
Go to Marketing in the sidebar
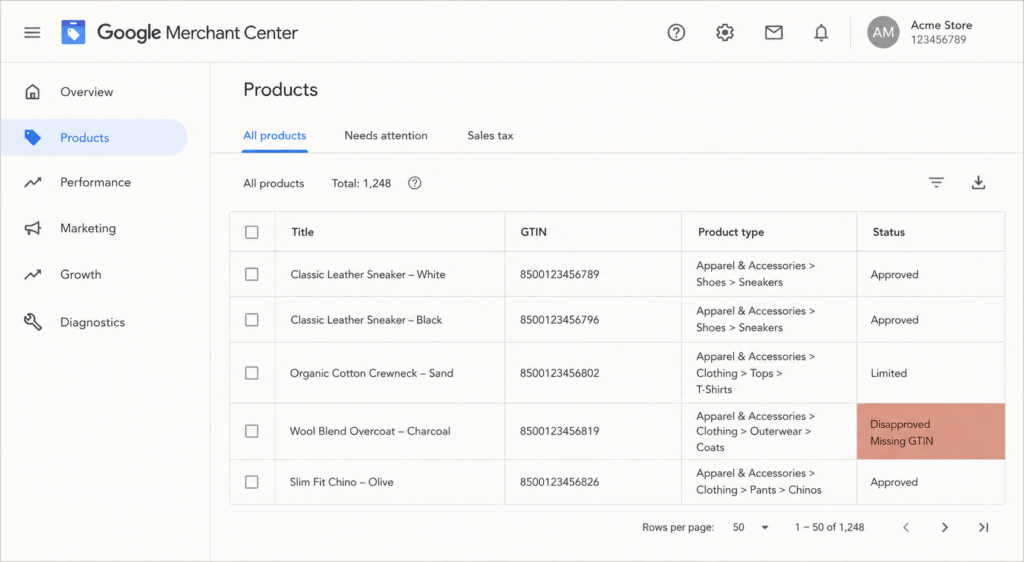coord(88,228)
